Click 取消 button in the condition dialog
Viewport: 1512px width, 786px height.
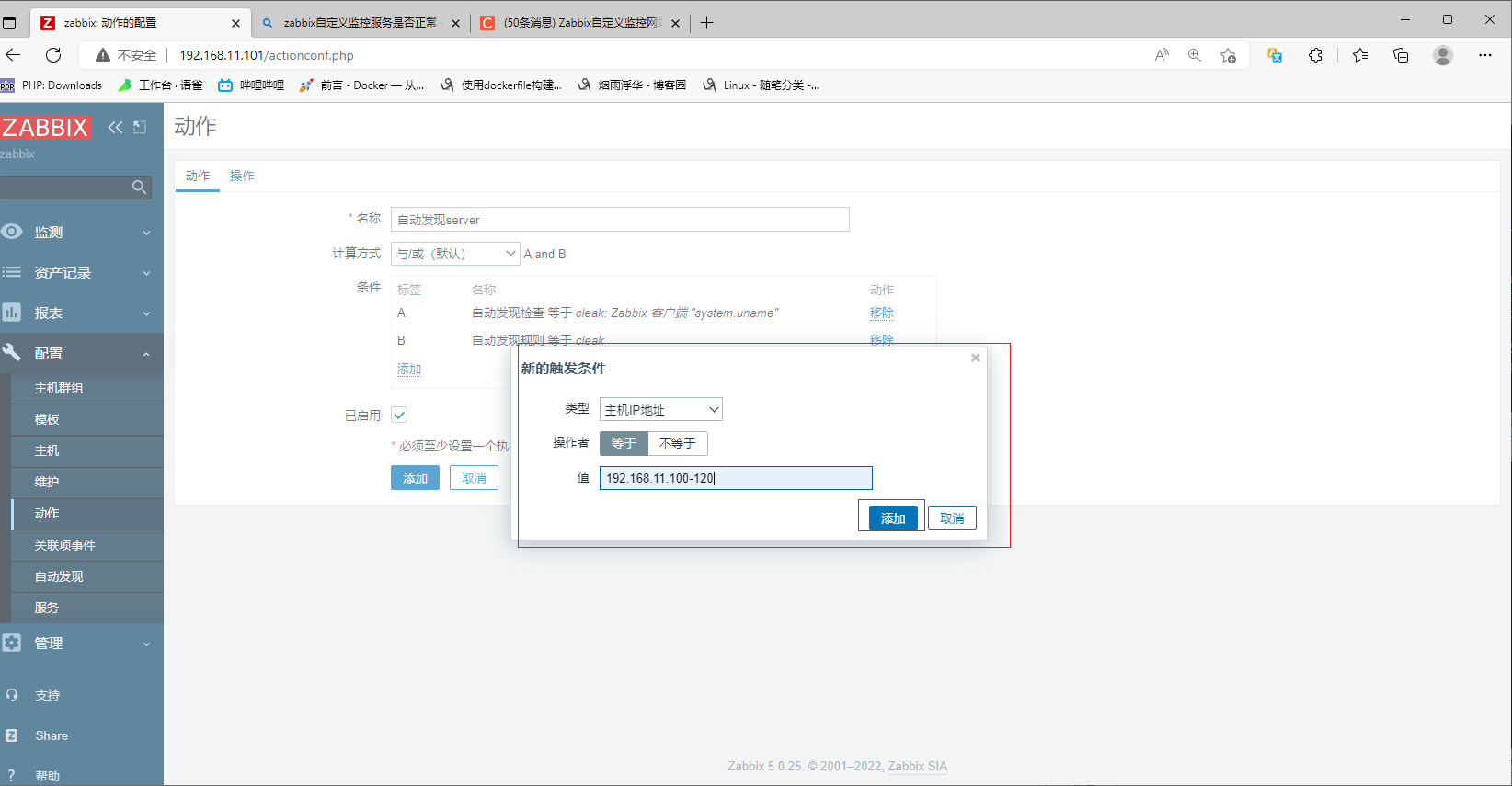pos(952,518)
